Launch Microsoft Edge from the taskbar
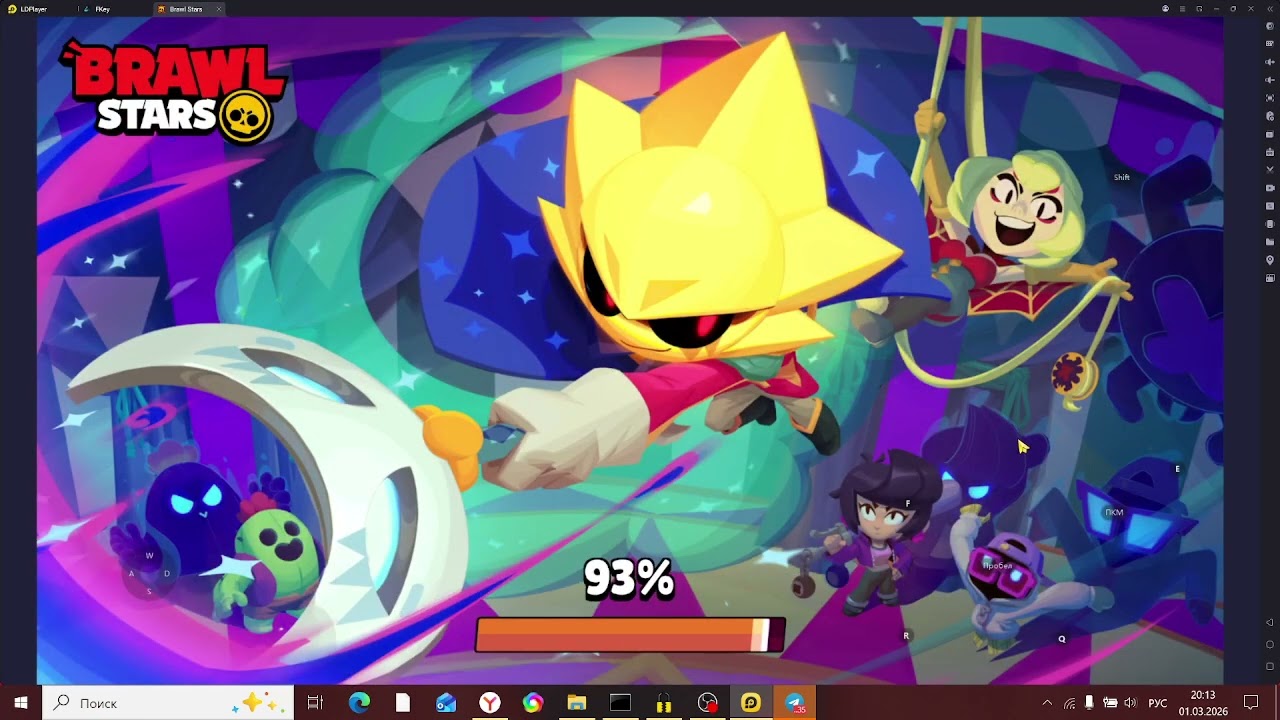This screenshot has width=1280, height=720. pos(359,703)
